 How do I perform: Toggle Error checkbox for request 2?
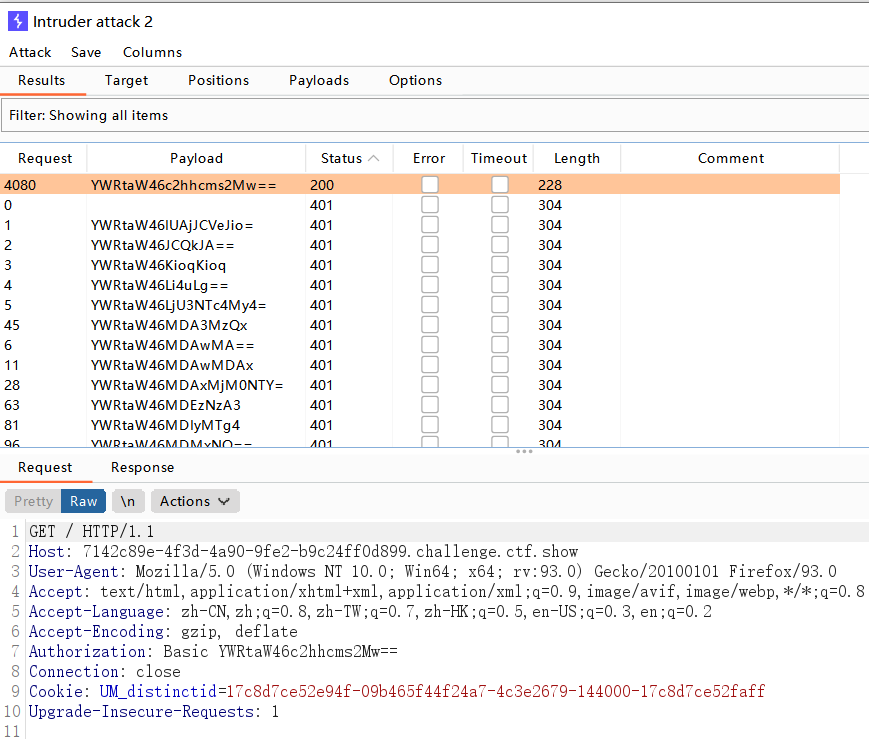(x=430, y=244)
